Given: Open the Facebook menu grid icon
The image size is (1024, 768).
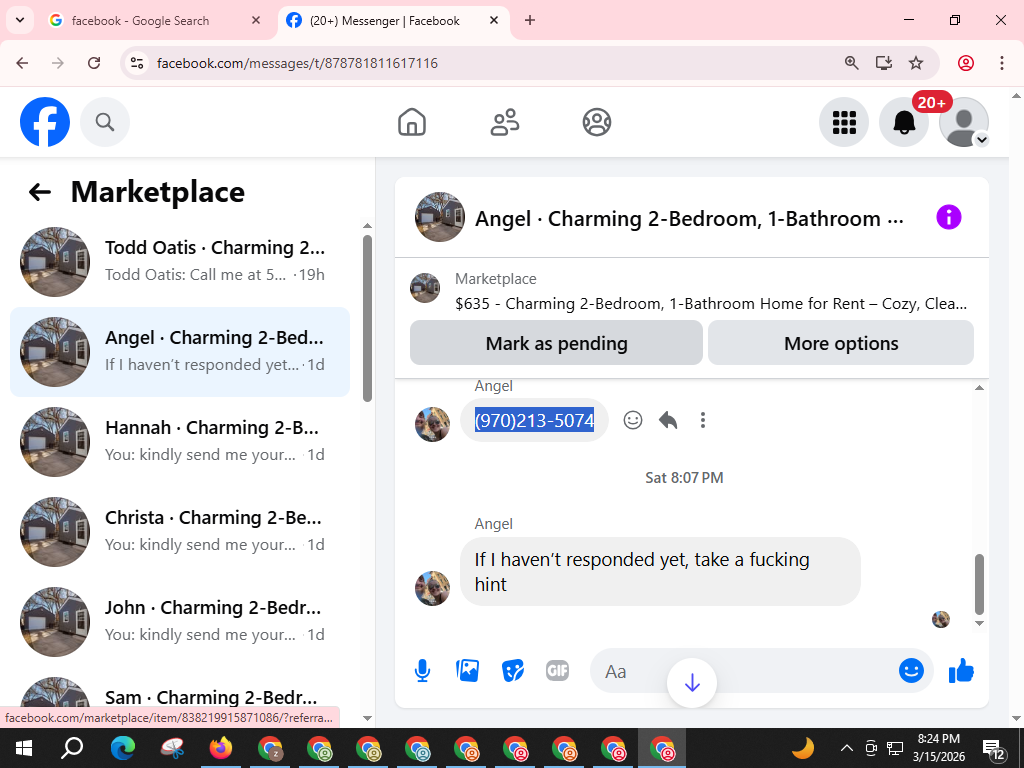Looking at the screenshot, I should pyautogui.click(x=844, y=122).
